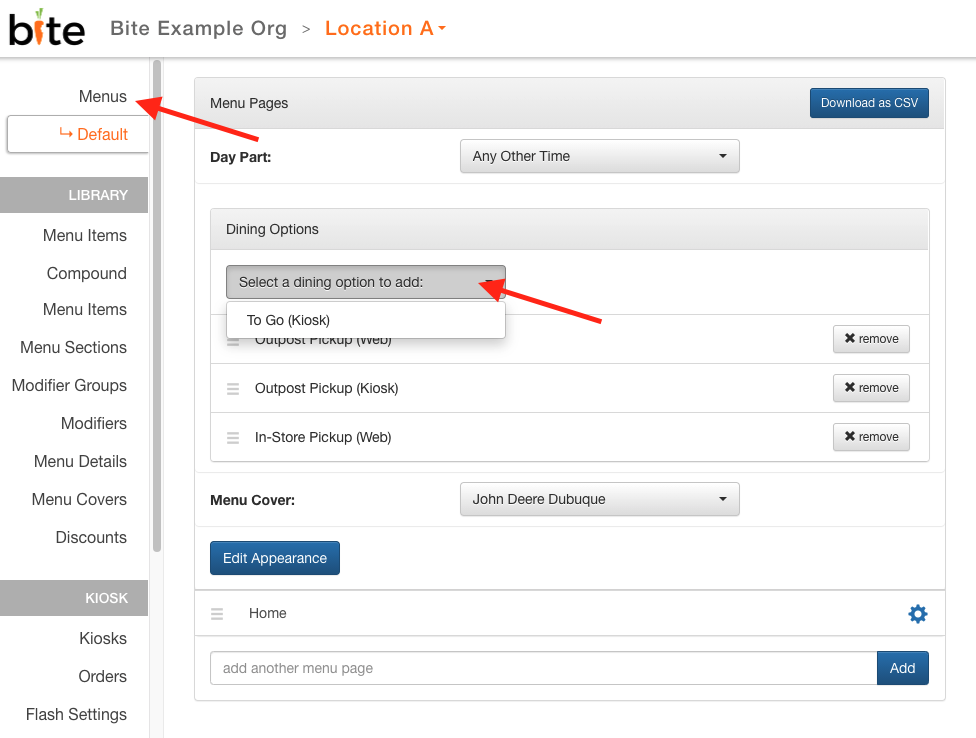Viewport: 976px width, 738px height.
Task: Click the sidebar vertical scrollbar
Action: tap(157, 306)
